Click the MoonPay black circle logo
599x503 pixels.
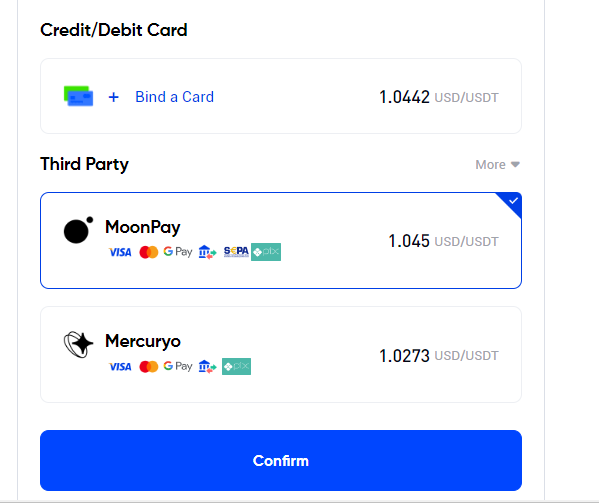click(x=78, y=230)
